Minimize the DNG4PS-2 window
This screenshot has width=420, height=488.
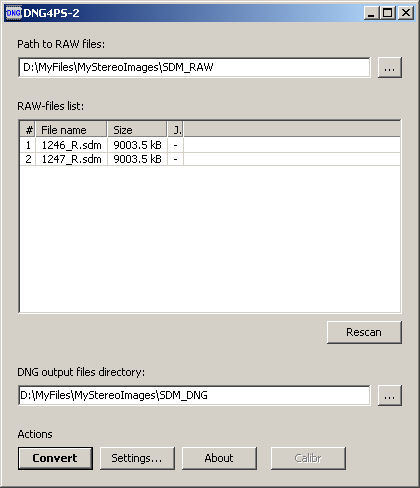pos(371,13)
